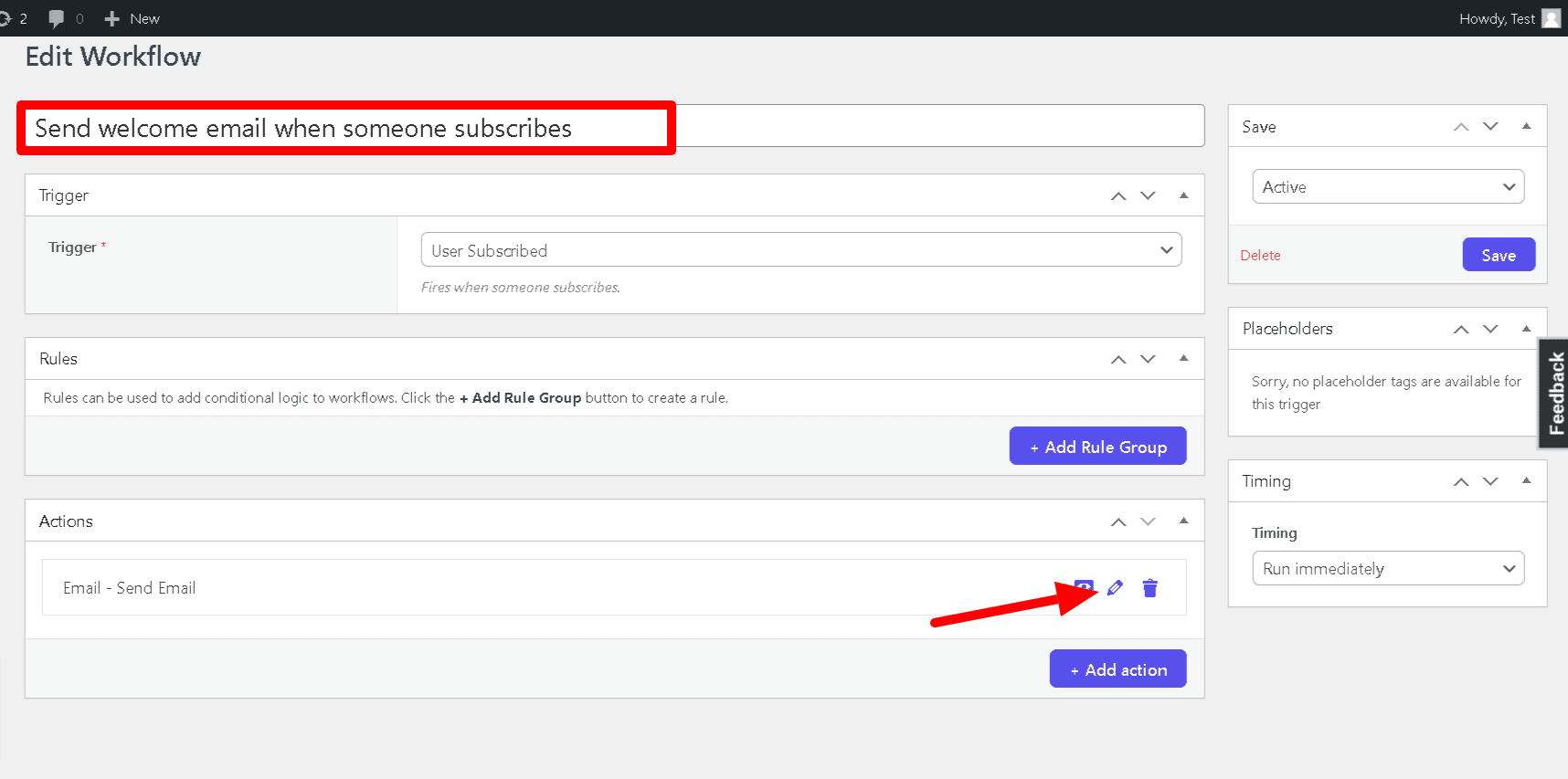The height and width of the screenshot is (779, 1568).
Task: Edit the Email - Send Email action
Action: 1115,587
